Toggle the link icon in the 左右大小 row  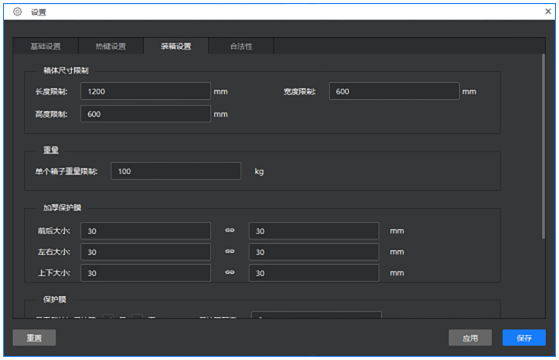pos(230,251)
